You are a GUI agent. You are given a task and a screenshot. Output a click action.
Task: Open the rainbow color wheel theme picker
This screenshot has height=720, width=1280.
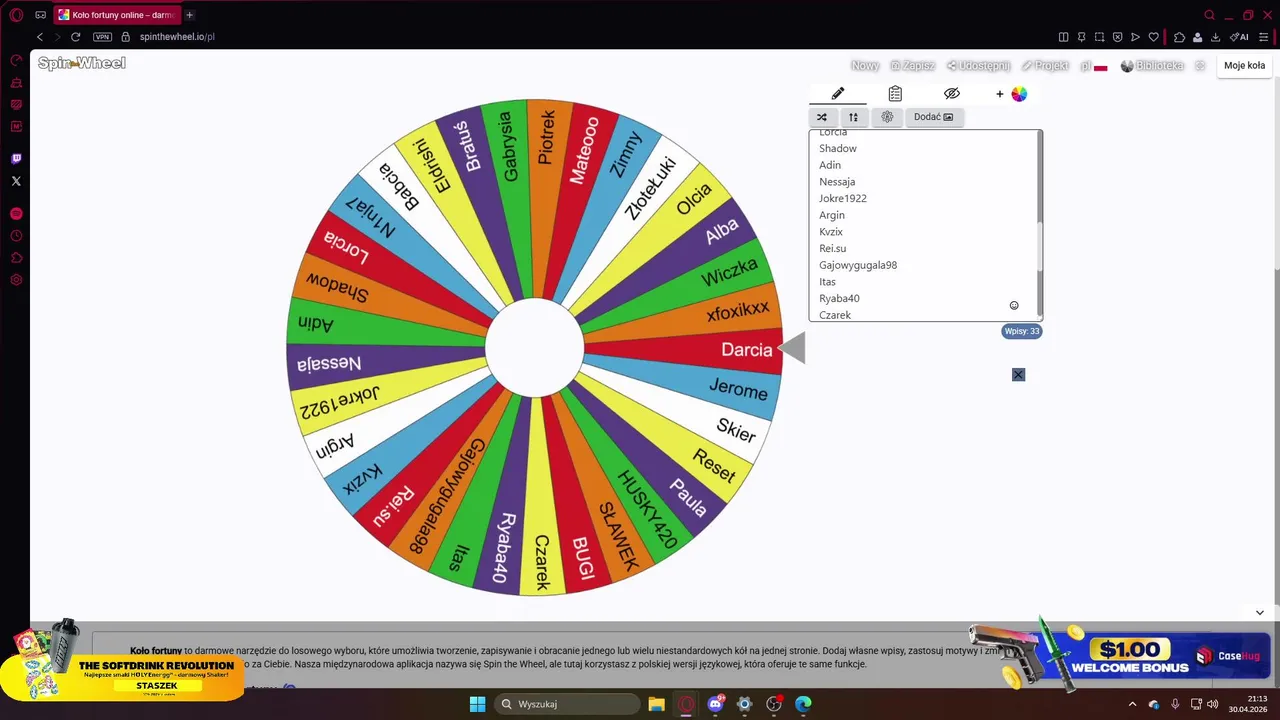1019,94
